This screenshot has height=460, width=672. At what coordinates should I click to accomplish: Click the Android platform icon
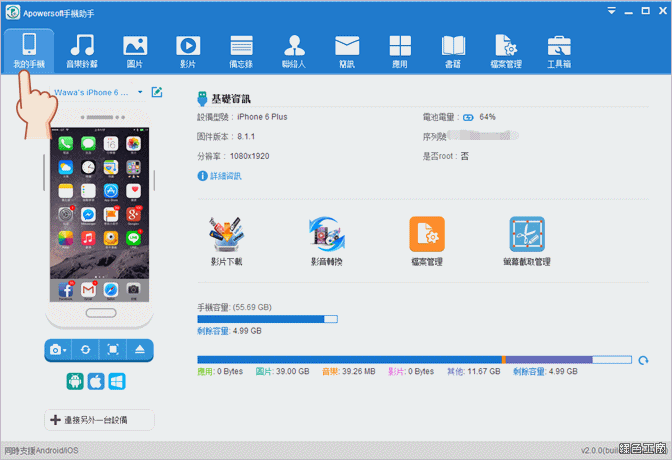pos(75,381)
